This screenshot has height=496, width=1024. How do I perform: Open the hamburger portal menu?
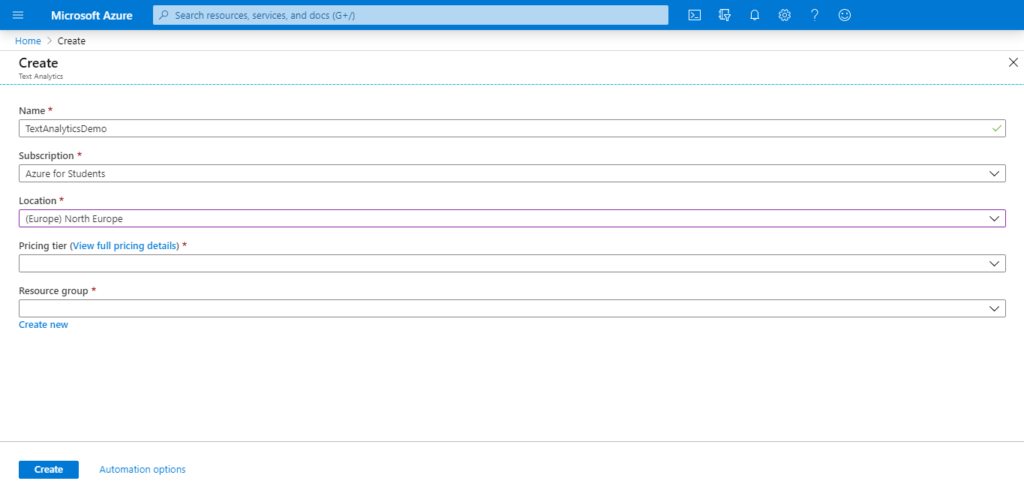click(x=18, y=15)
